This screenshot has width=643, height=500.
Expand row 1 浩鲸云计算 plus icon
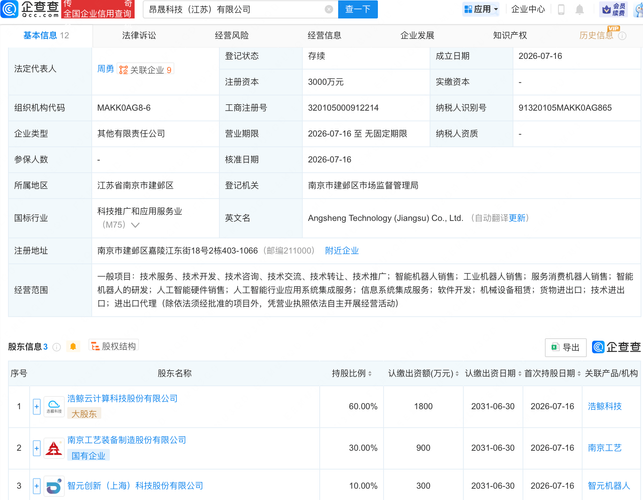click(x=36, y=406)
